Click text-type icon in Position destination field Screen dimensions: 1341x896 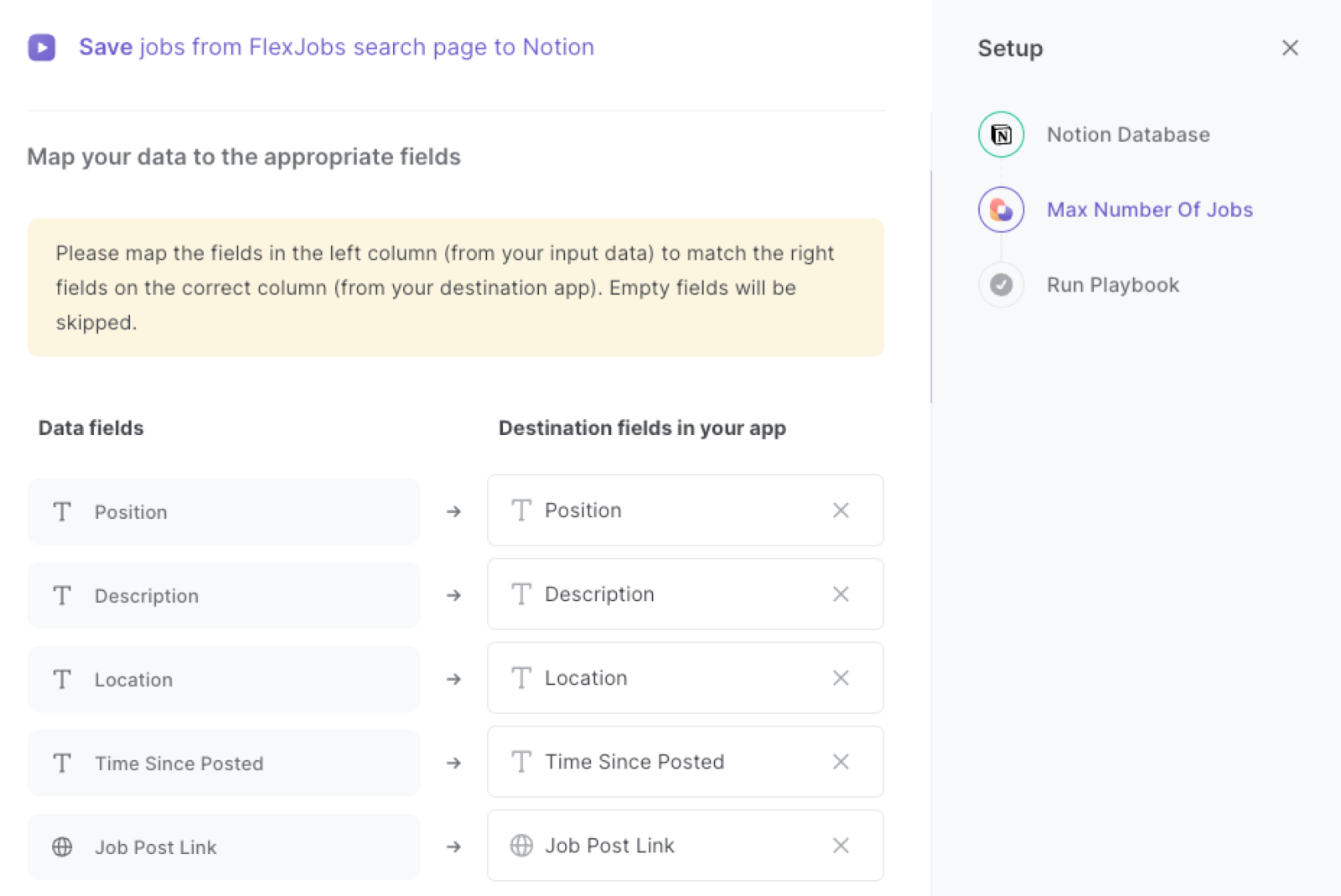521,510
